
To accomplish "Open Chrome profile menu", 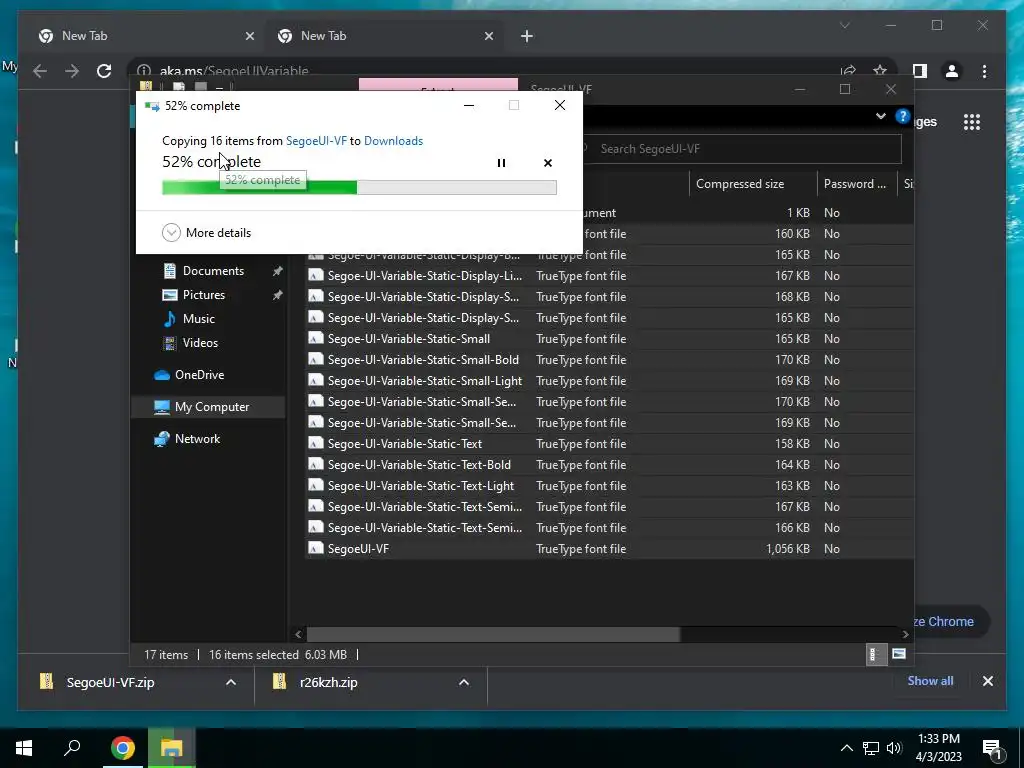I will [952, 71].
